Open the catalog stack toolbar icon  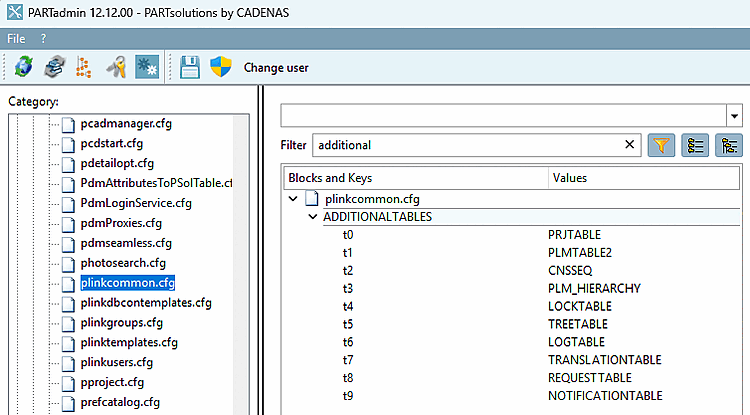55,67
